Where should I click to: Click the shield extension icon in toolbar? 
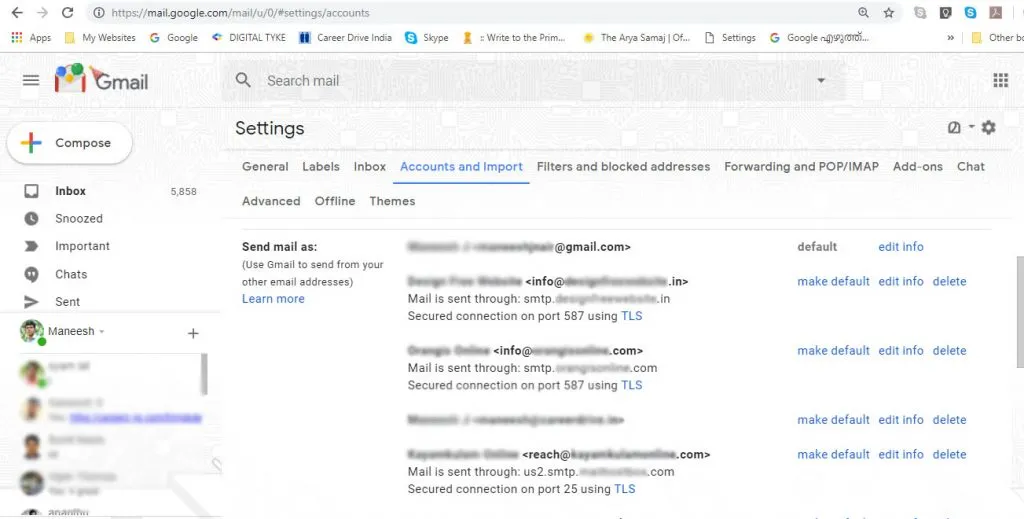(x=945, y=12)
